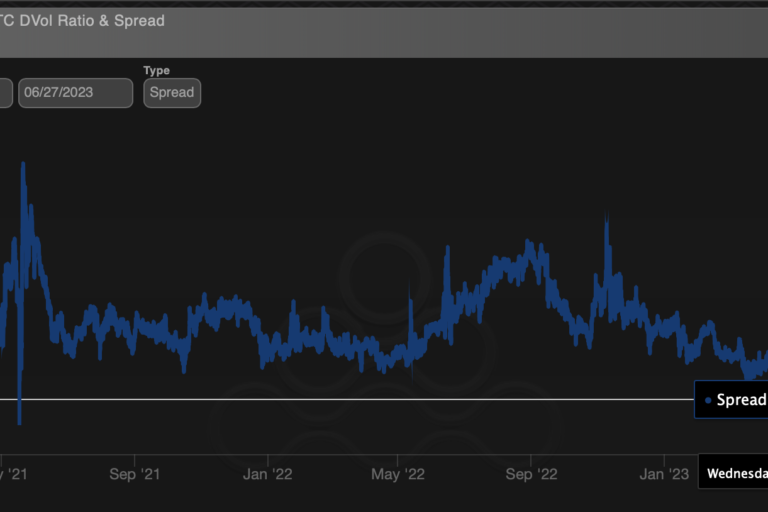768x512 pixels.
Task: Click the blue dot in Spread tooltip
Action: (x=708, y=400)
